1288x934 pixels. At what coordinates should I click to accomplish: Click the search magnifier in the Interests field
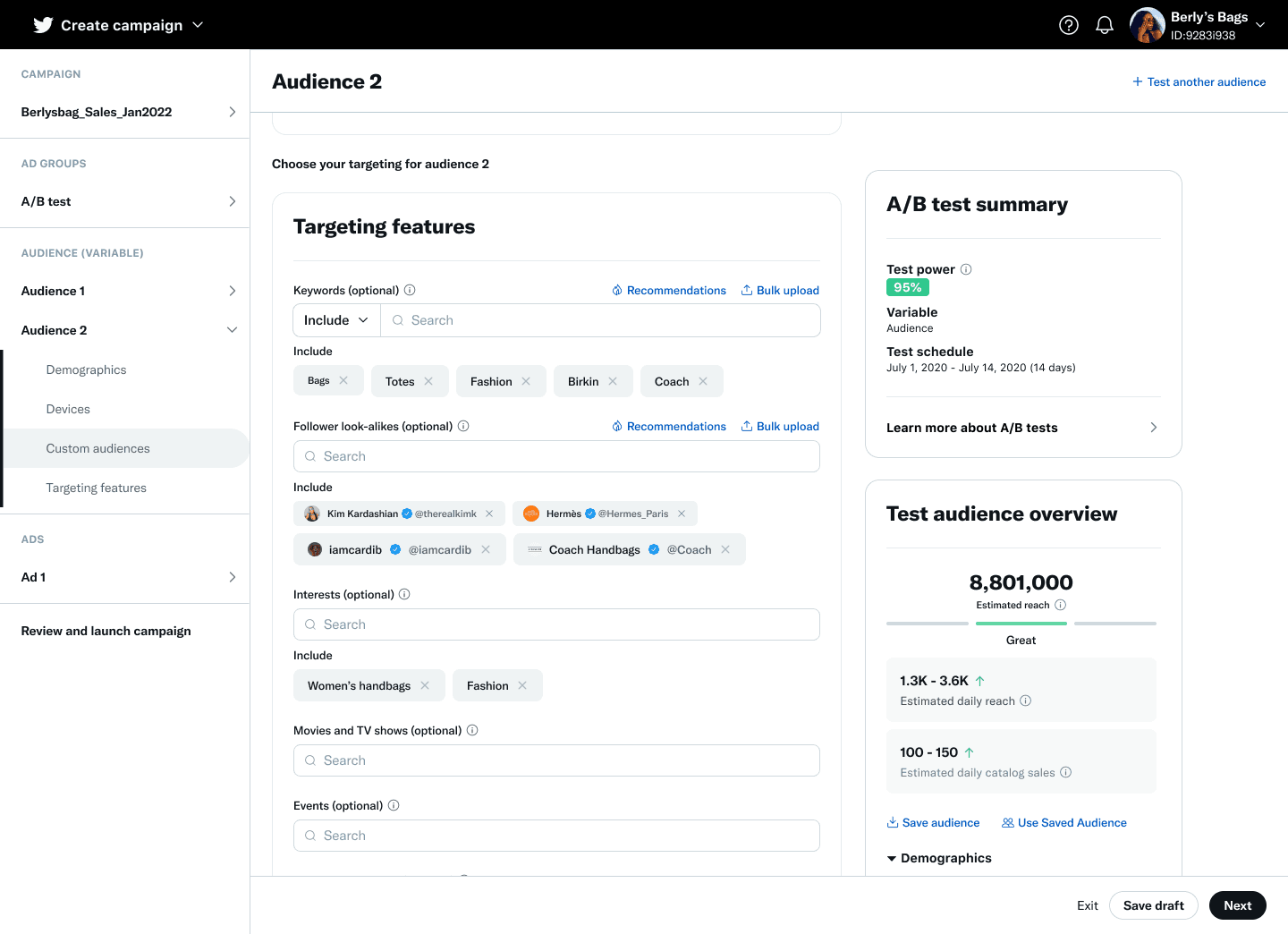310,624
